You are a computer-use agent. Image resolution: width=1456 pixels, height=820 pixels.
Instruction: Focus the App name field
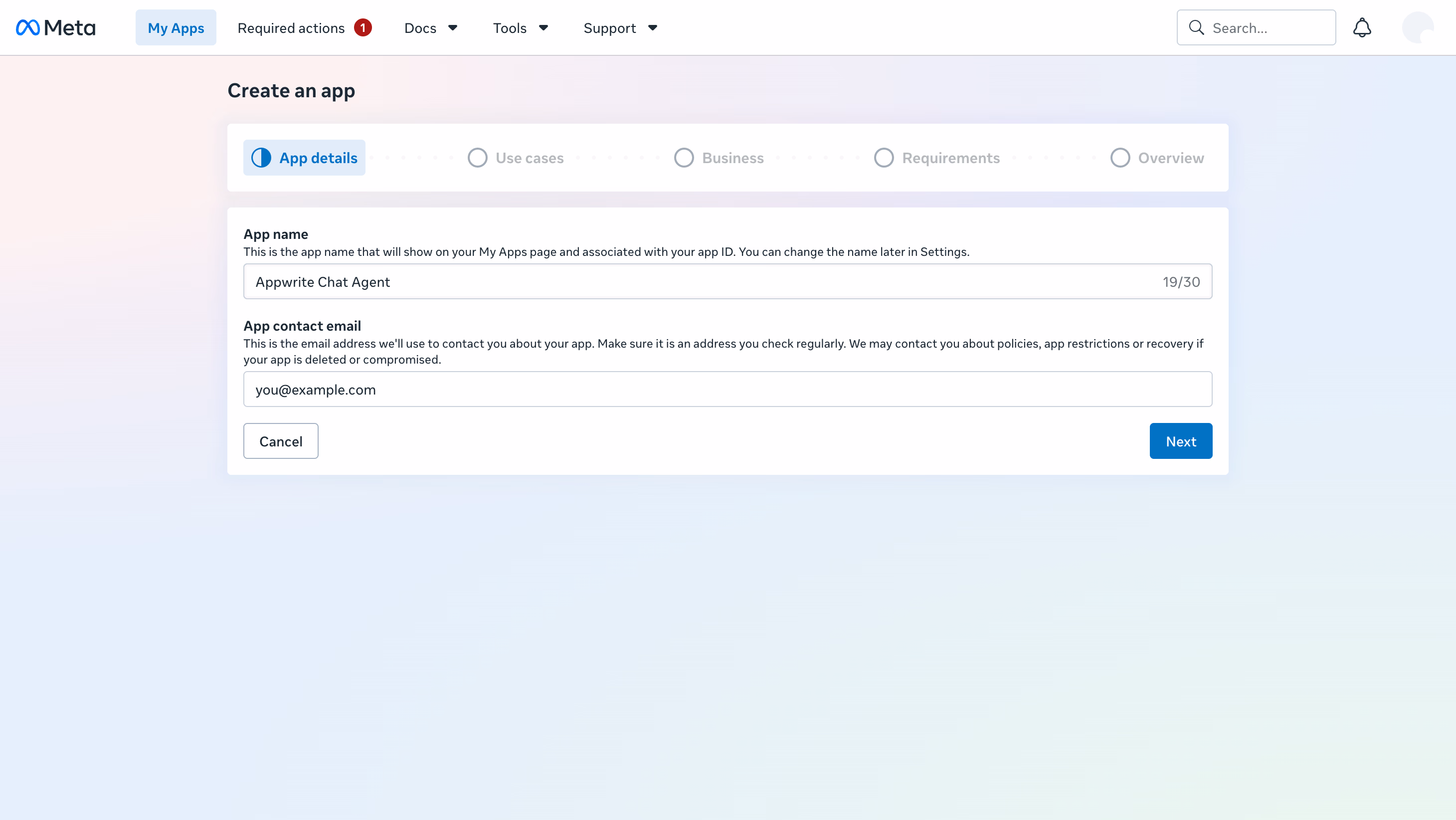point(728,282)
